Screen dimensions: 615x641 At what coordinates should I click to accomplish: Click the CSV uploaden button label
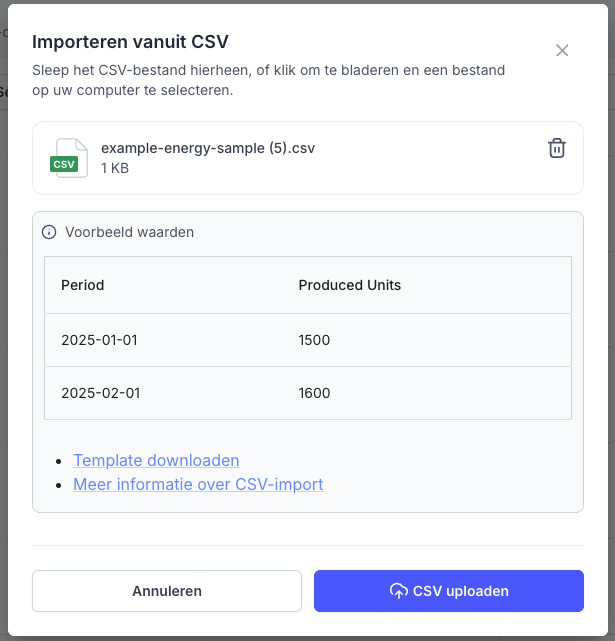(461, 591)
